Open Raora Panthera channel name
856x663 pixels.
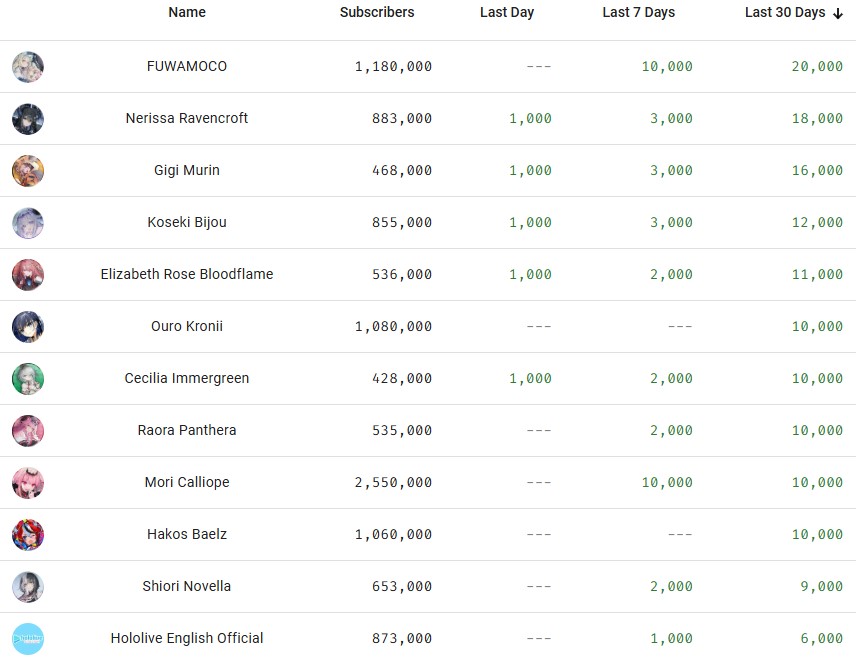pyautogui.click(x=187, y=430)
